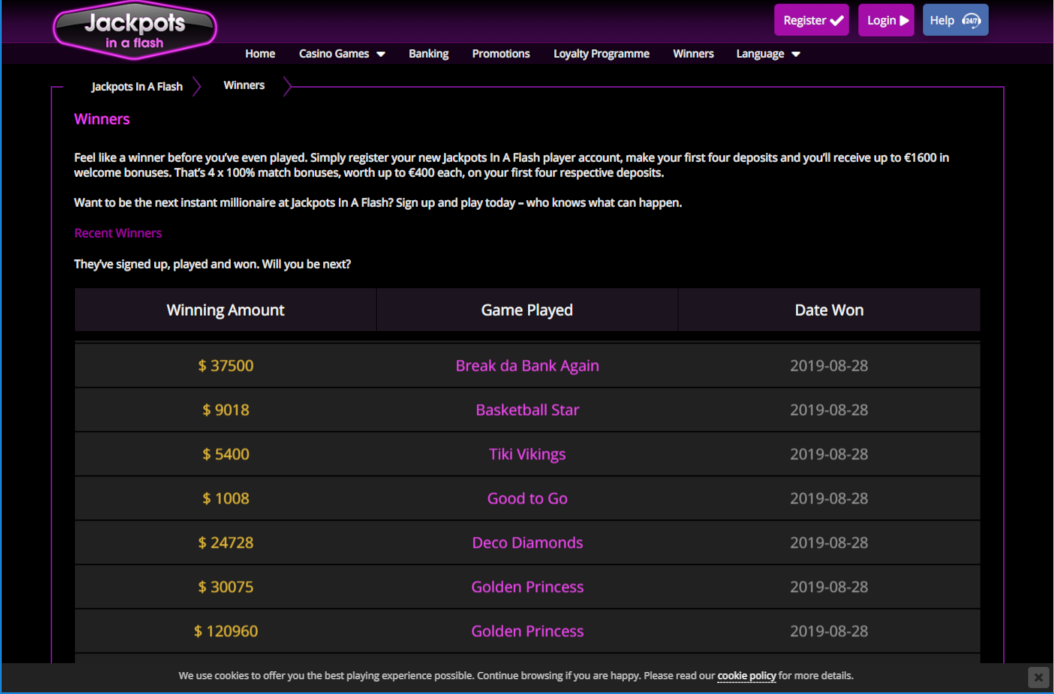This screenshot has width=1054, height=694.
Task: Expand the Language dropdown
Action: tap(768, 54)
